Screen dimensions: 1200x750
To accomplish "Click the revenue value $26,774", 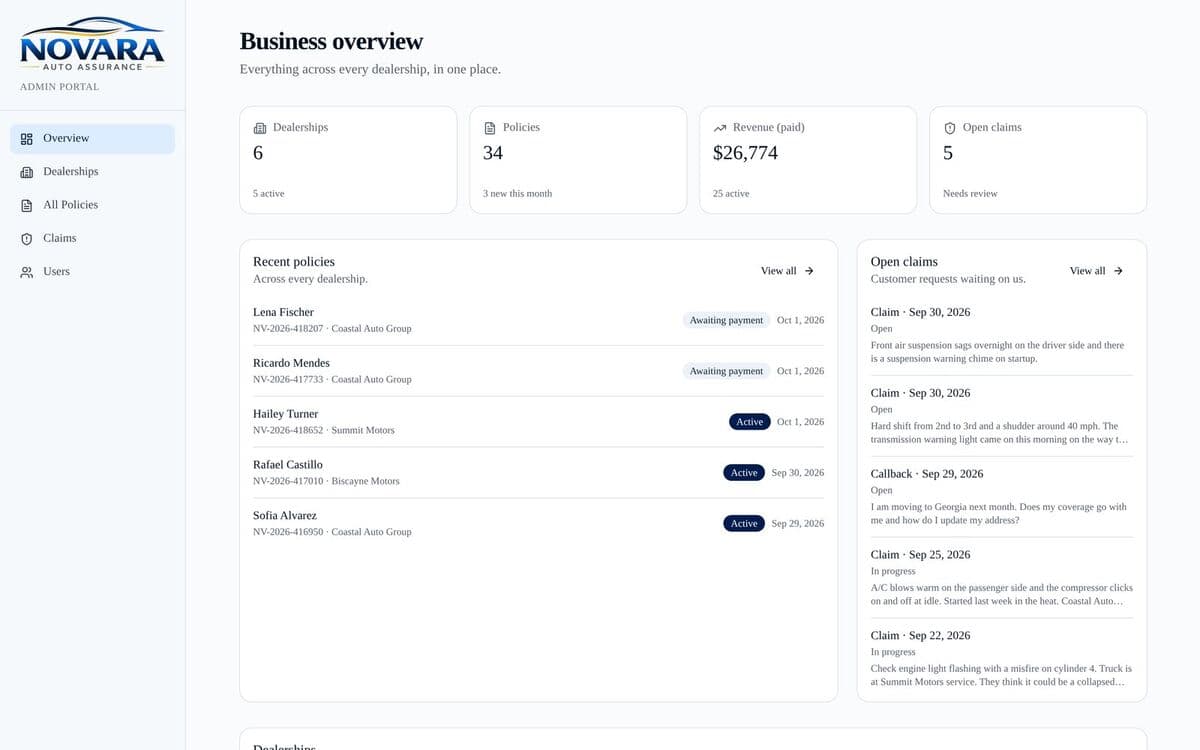I will tap(745, 153).
